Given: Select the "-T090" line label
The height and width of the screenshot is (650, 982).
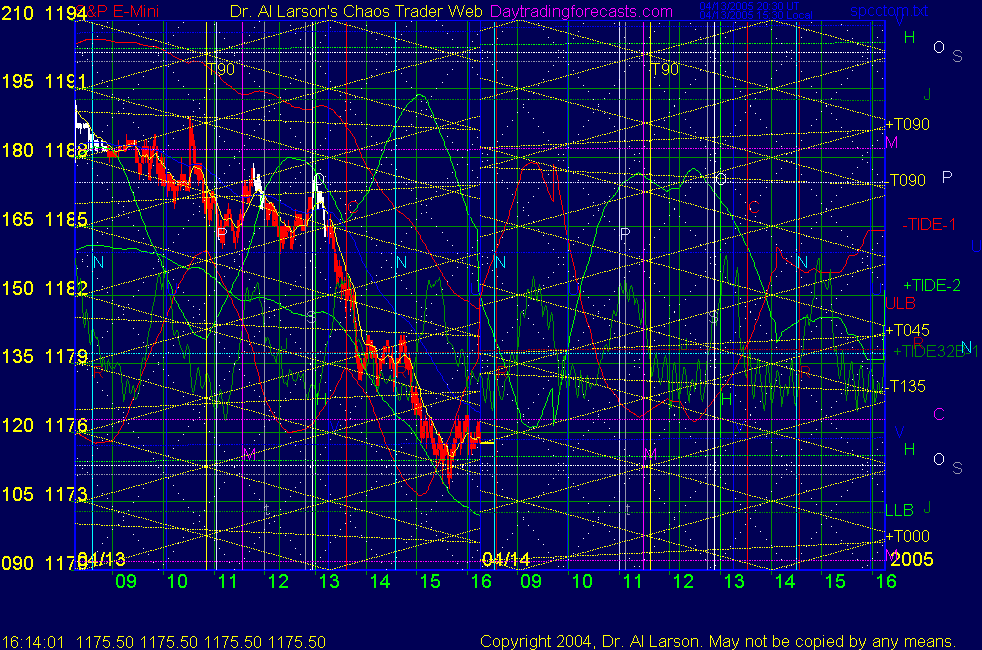Looking at the screenshot, I should (907, 180).
